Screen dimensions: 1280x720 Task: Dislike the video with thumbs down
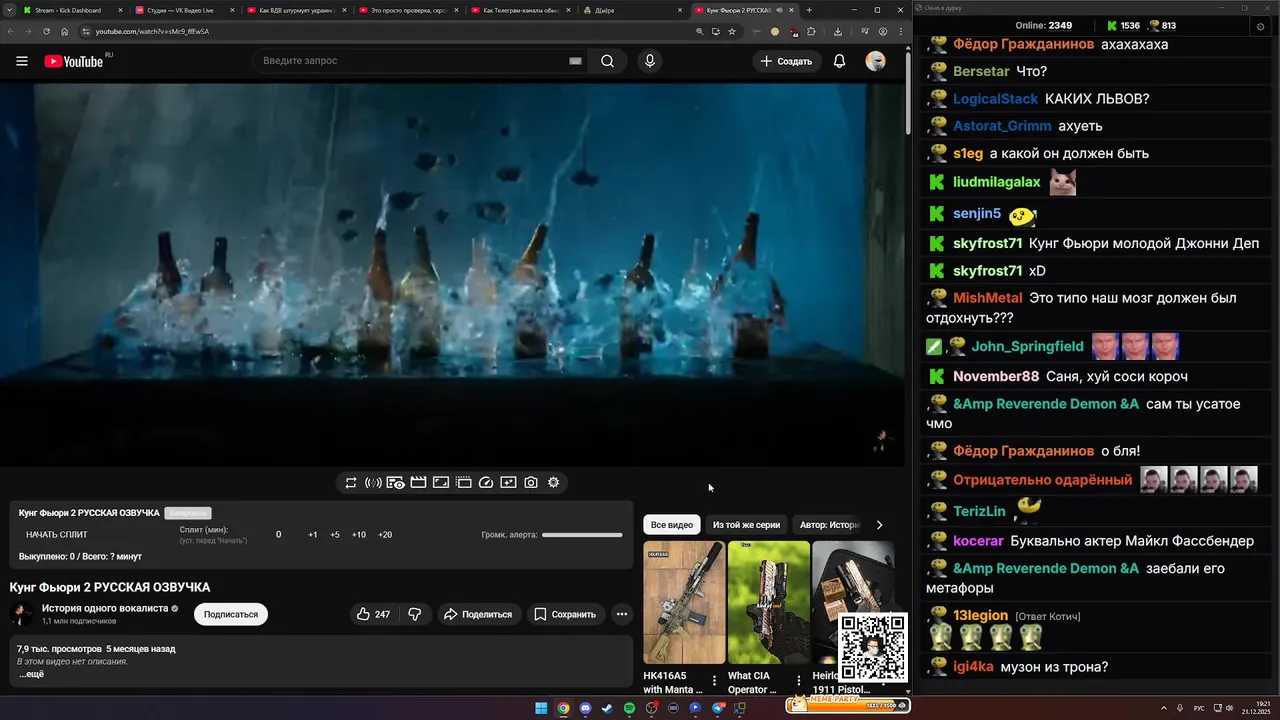click(415, 614)
